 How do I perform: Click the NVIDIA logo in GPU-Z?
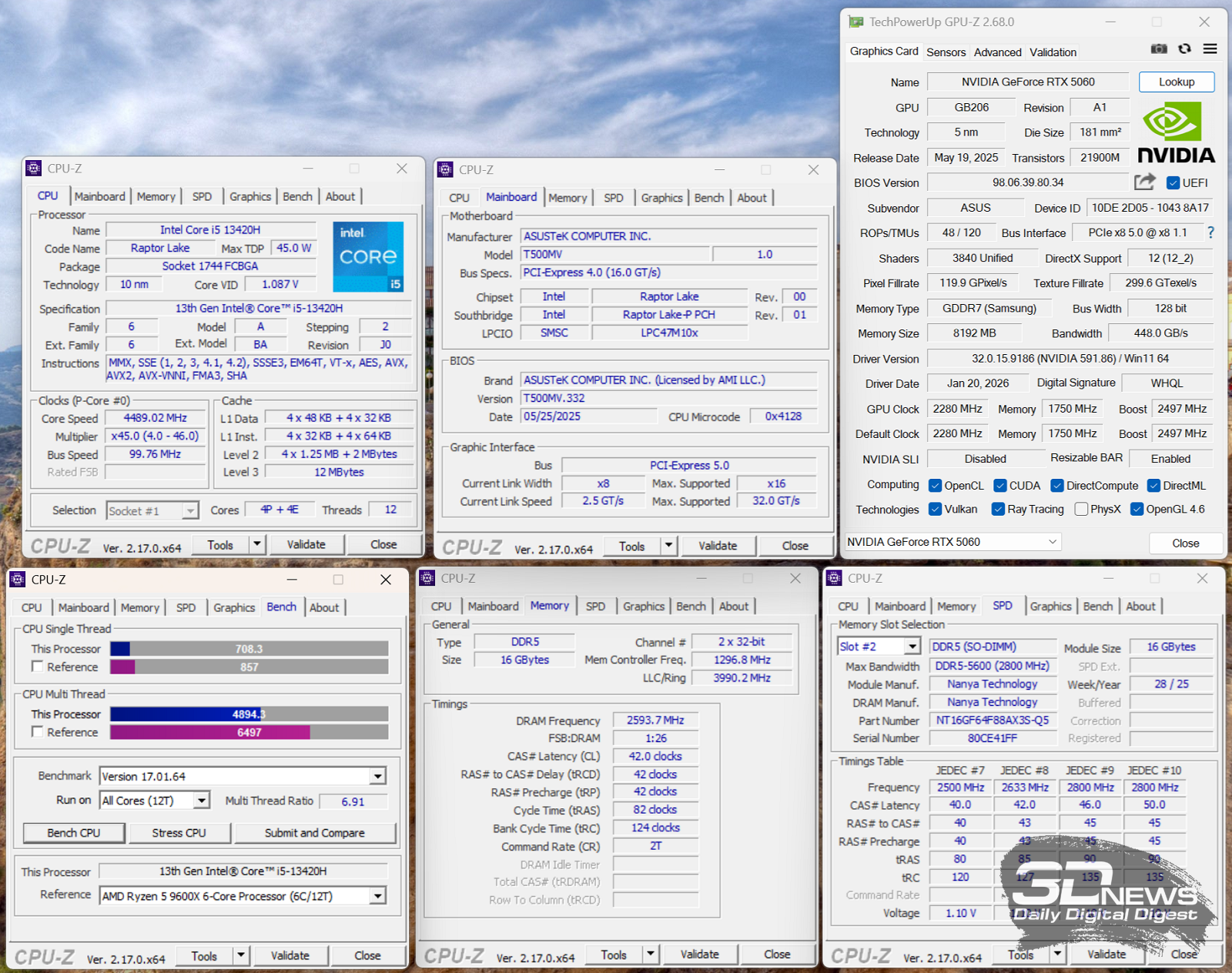pyautogui.click(x=1176, y=135)
